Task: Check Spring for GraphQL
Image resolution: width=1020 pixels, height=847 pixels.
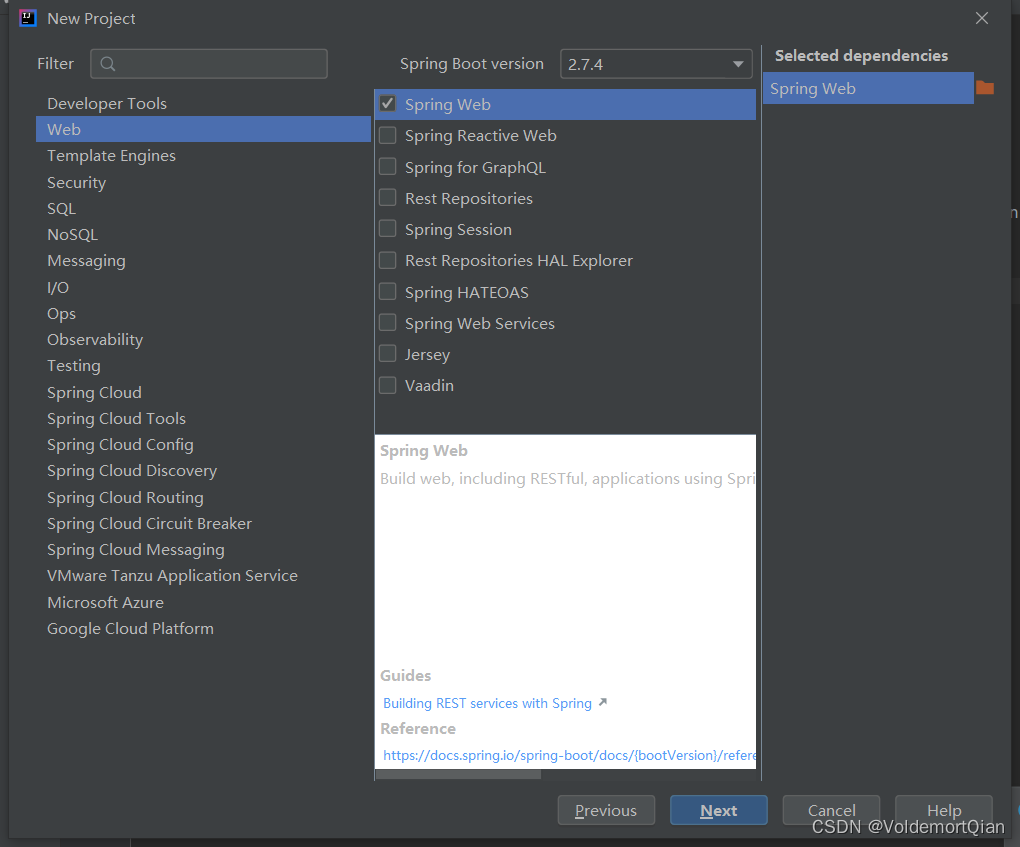Action: [x=388, y=167]
